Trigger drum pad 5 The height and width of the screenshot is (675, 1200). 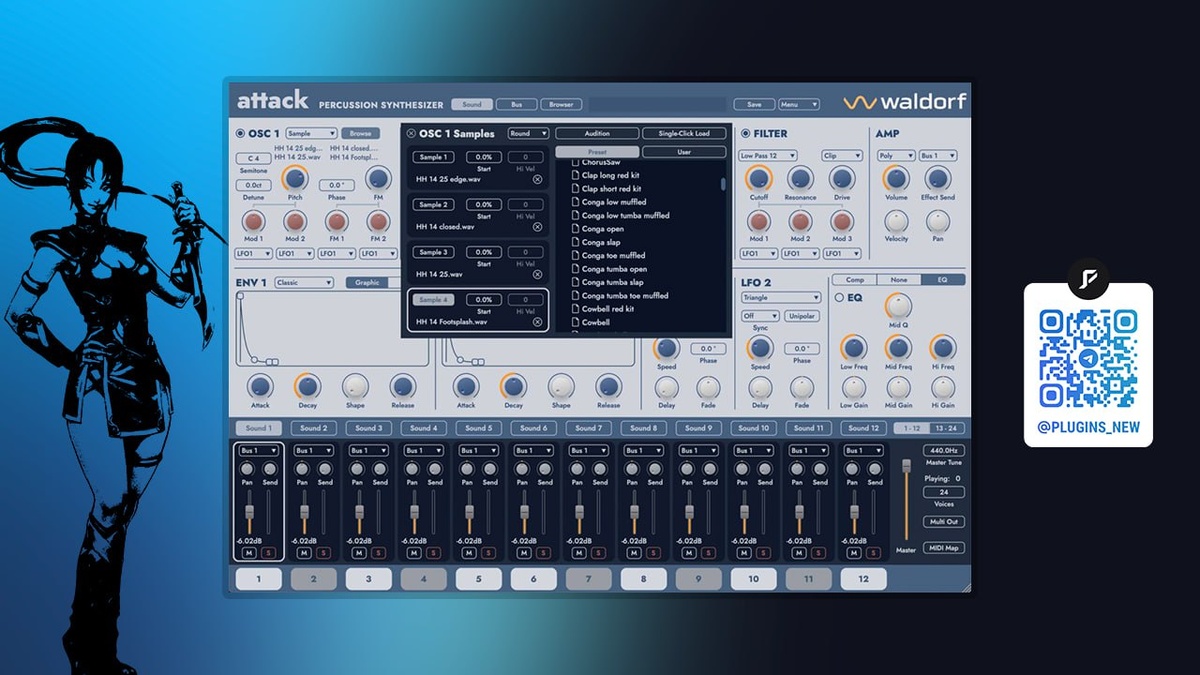[x=478, y=579]
